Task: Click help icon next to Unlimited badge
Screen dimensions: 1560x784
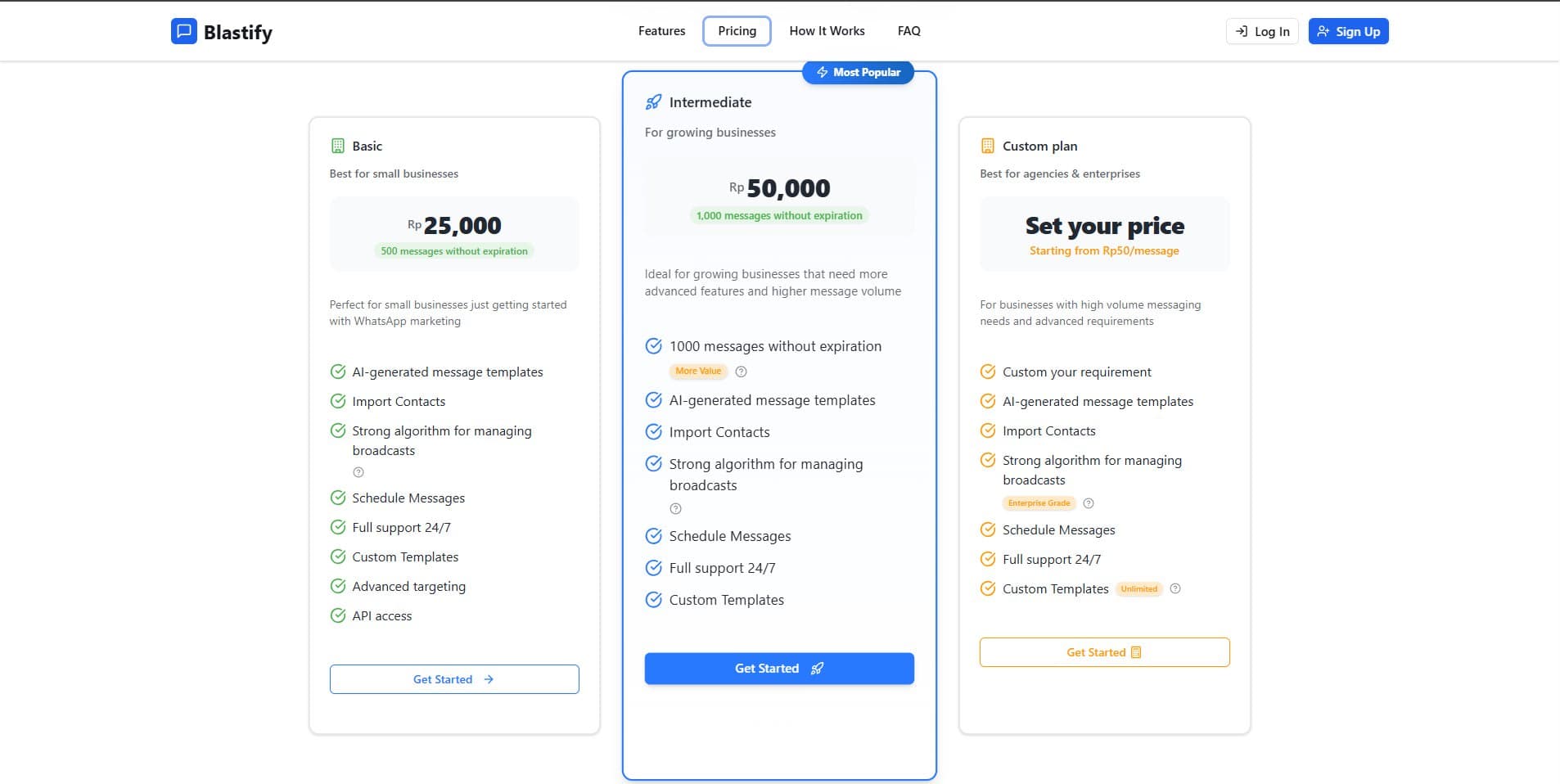Action: (1175, 588)
